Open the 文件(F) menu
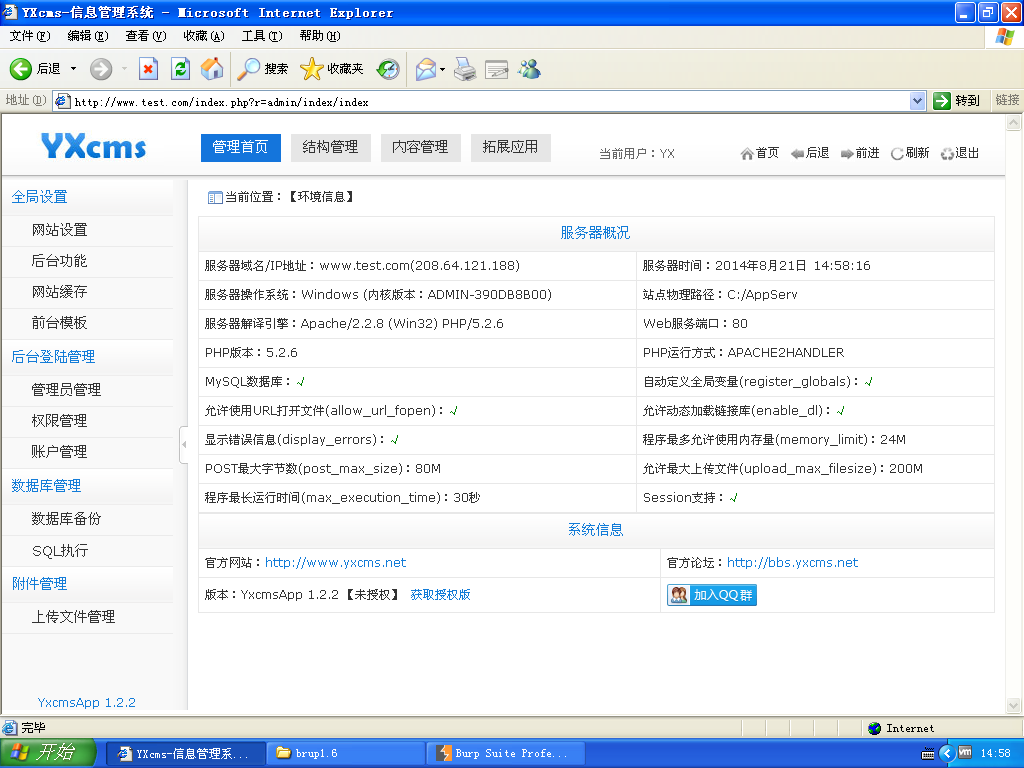Viewport: 1024px width, 768px height. point(30,36)
